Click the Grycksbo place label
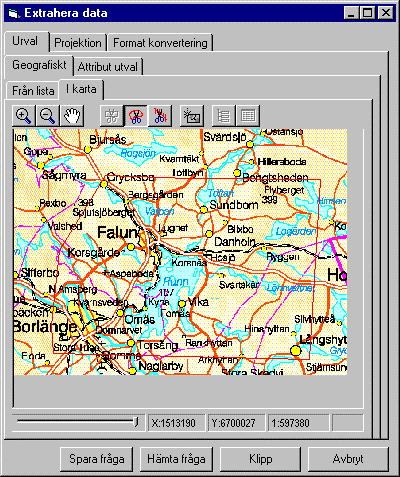The image size is (400, 477). pos(130,177)
